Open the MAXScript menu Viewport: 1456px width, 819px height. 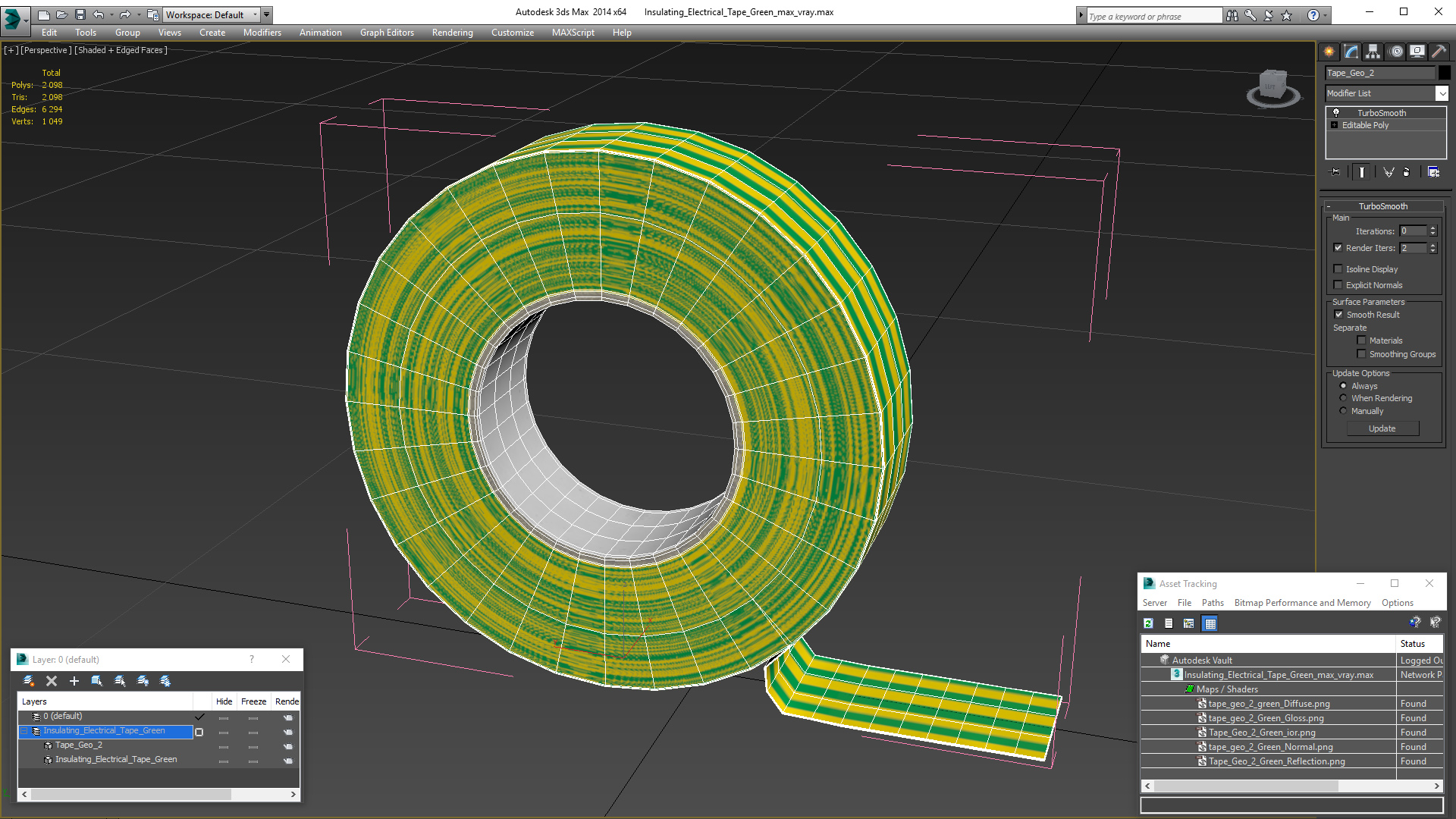pyautogui.click(x=573, y=33)
